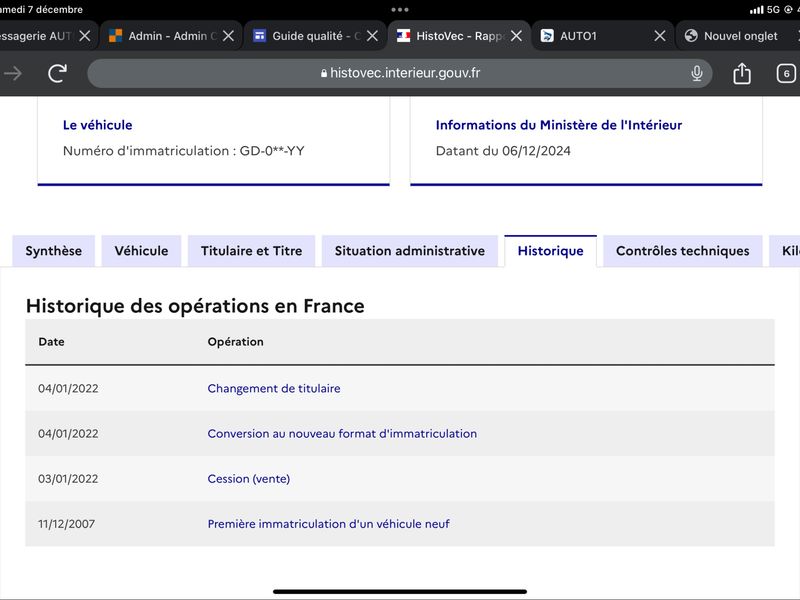Open the Synthèse tab

coord(54,251)
